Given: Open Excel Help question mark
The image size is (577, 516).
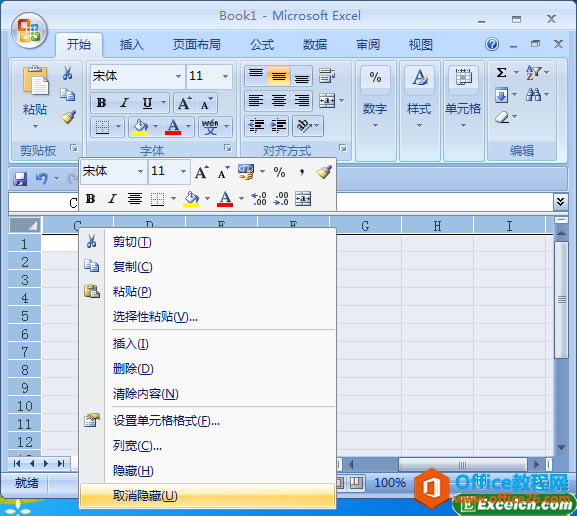Looking at the screenshot, I should (492, 45).
